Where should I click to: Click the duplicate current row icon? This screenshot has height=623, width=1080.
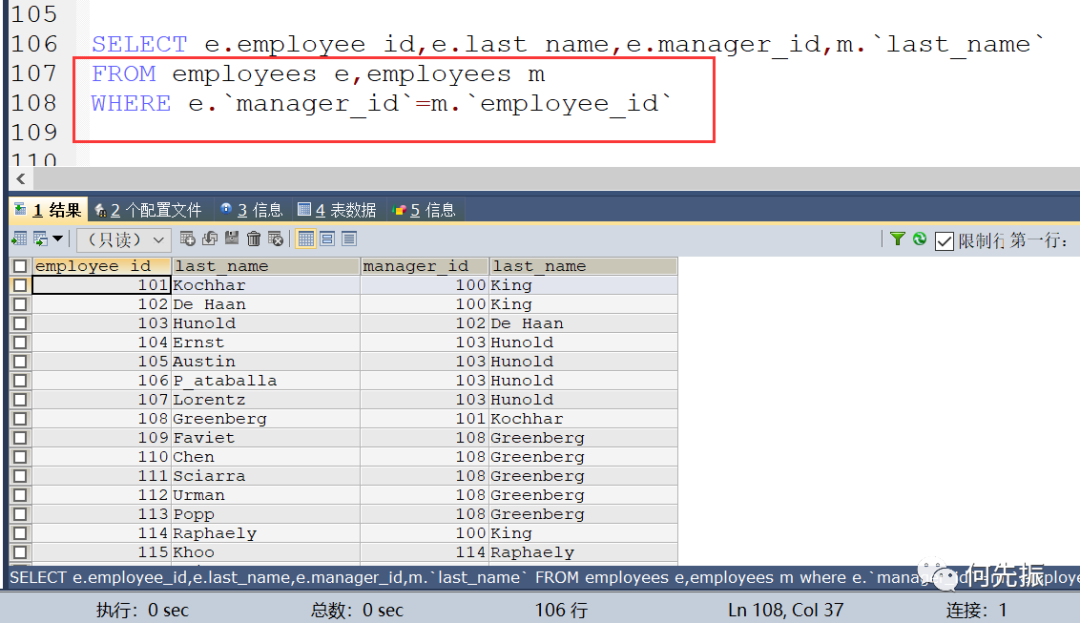pyautogui.click(x=209, y=239)
